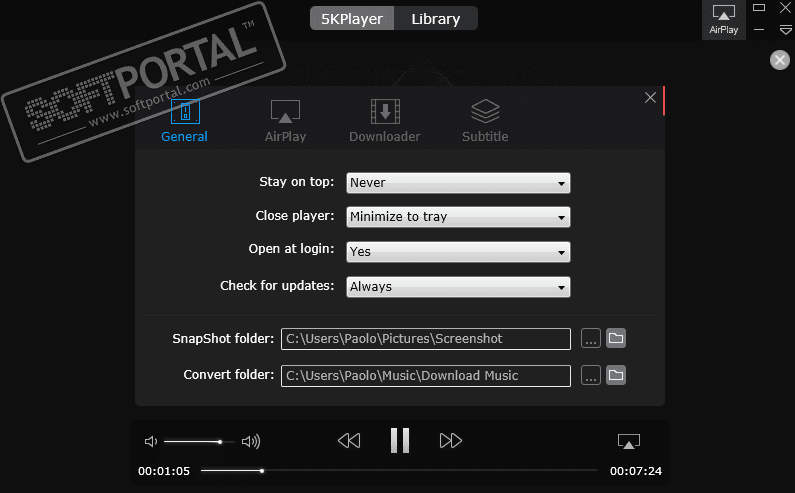Open the Convert folder via folder icon
The height and width of the screenshot is (493, 795).
point(616,375)
